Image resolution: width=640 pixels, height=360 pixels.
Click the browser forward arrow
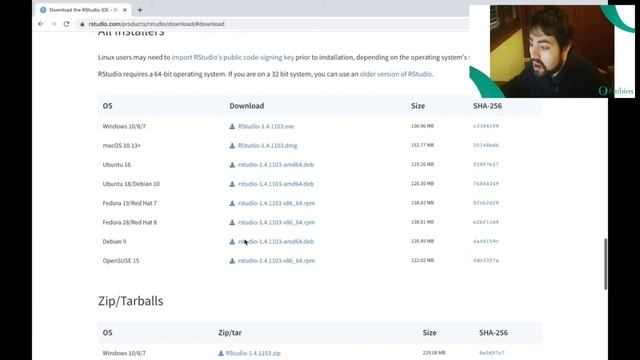pyautogui.click(x=53, y=24)
